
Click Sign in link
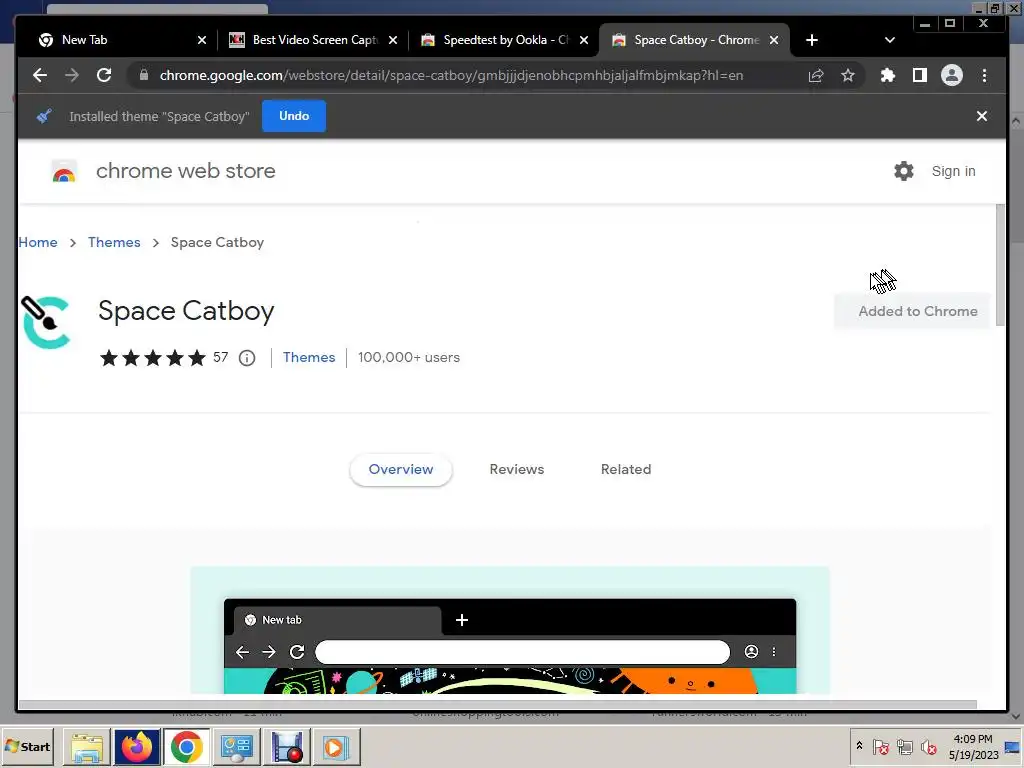point(953,171)
